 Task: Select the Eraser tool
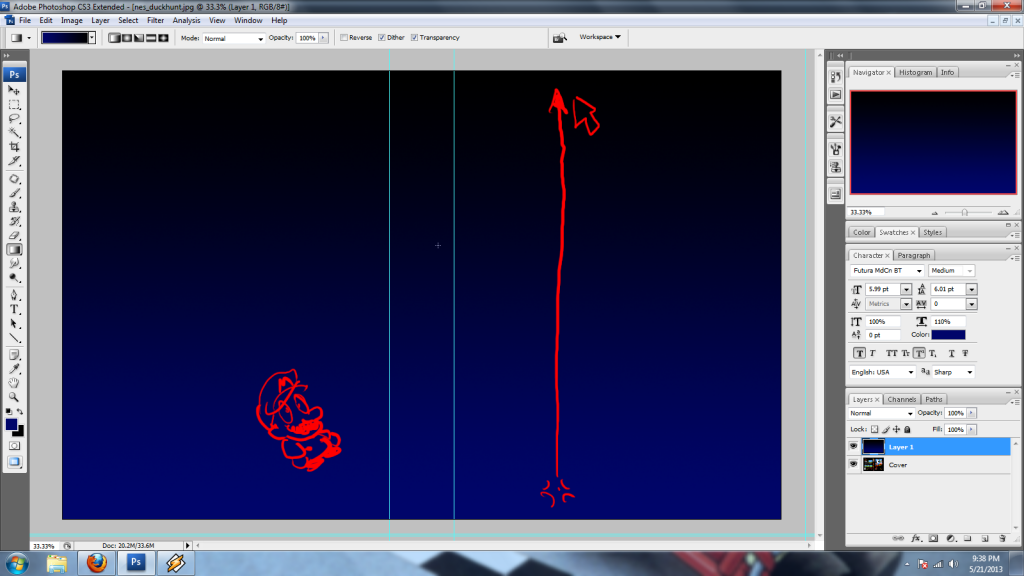click(14, 235)
